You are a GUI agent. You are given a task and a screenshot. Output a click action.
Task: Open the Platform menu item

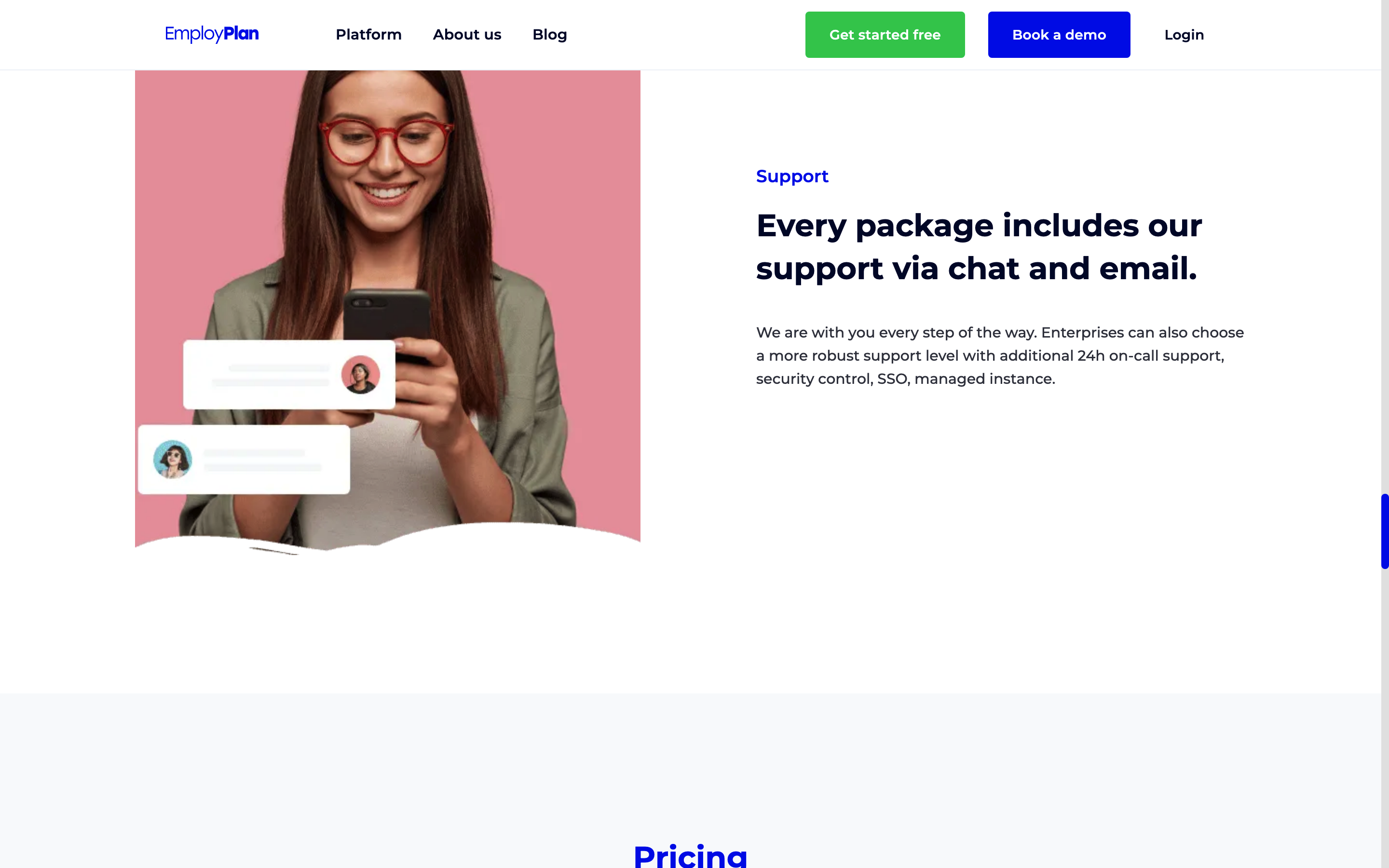(368, 34)
